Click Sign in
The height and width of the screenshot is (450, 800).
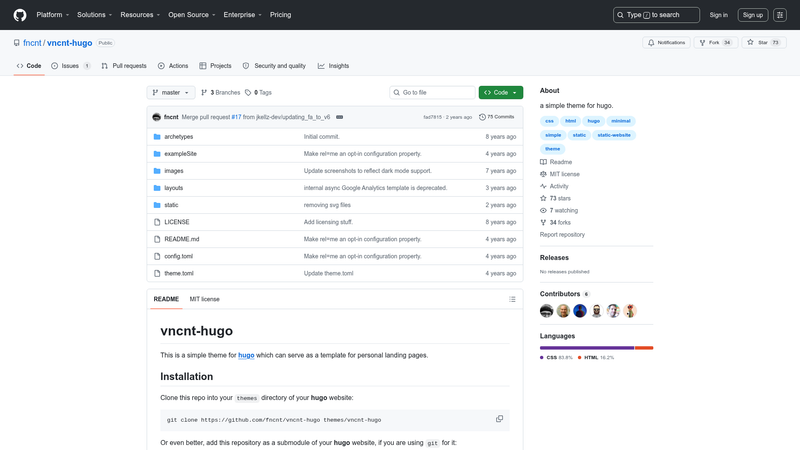(x=718, y=15)
